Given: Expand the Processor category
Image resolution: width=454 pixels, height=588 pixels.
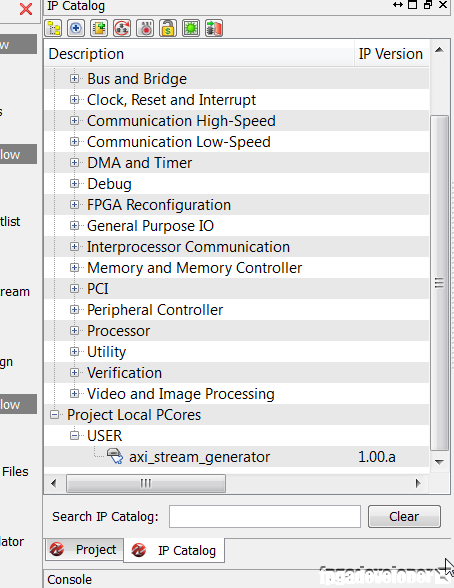Looking at the screenshot, I should [x=74, y=331].
